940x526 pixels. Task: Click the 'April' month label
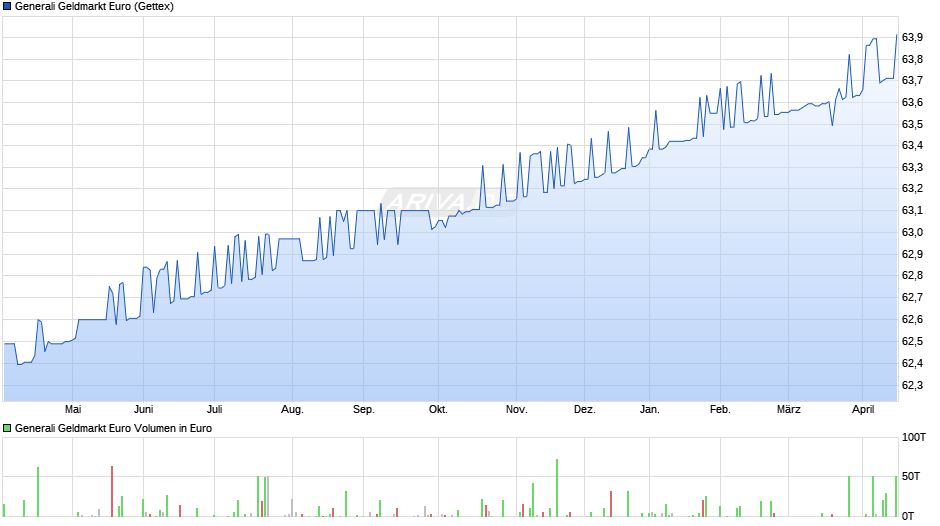click(863, 409)
